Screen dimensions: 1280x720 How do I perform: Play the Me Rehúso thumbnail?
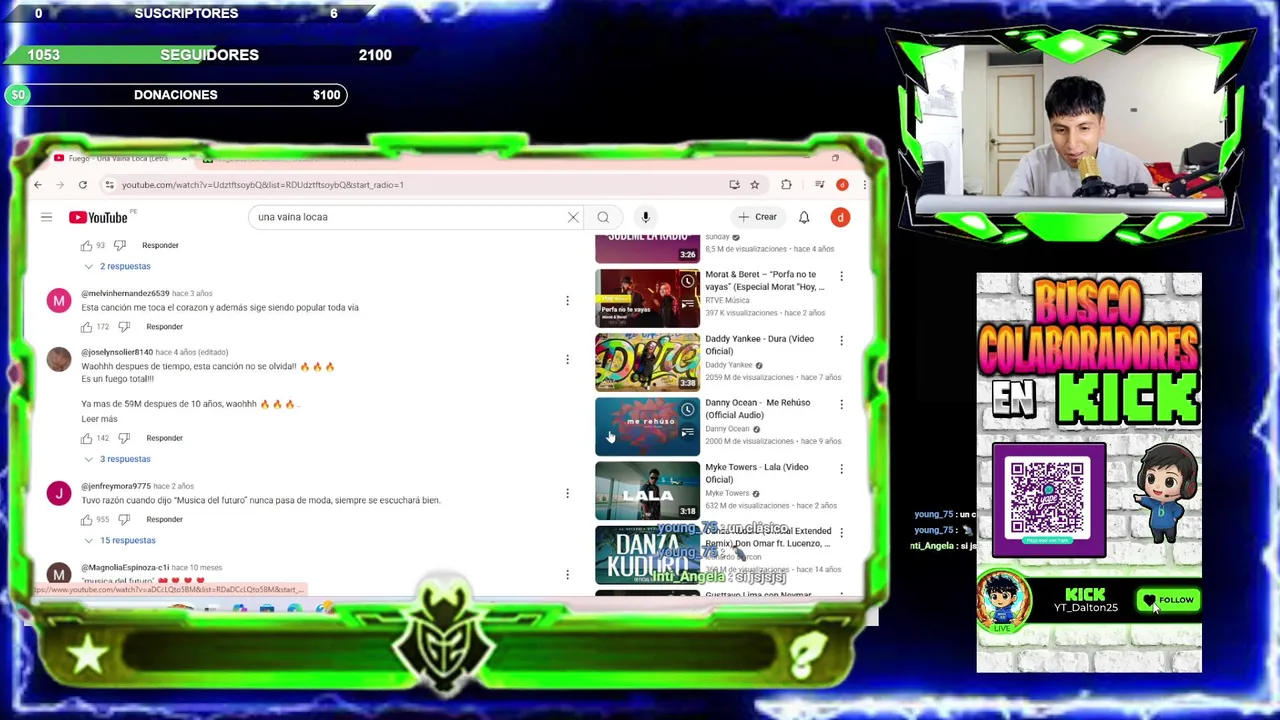tap(648, 426)
